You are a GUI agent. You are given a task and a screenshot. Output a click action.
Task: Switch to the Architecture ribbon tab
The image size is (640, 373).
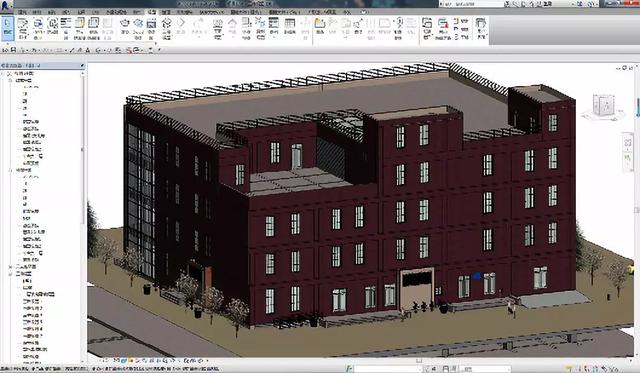23,12
